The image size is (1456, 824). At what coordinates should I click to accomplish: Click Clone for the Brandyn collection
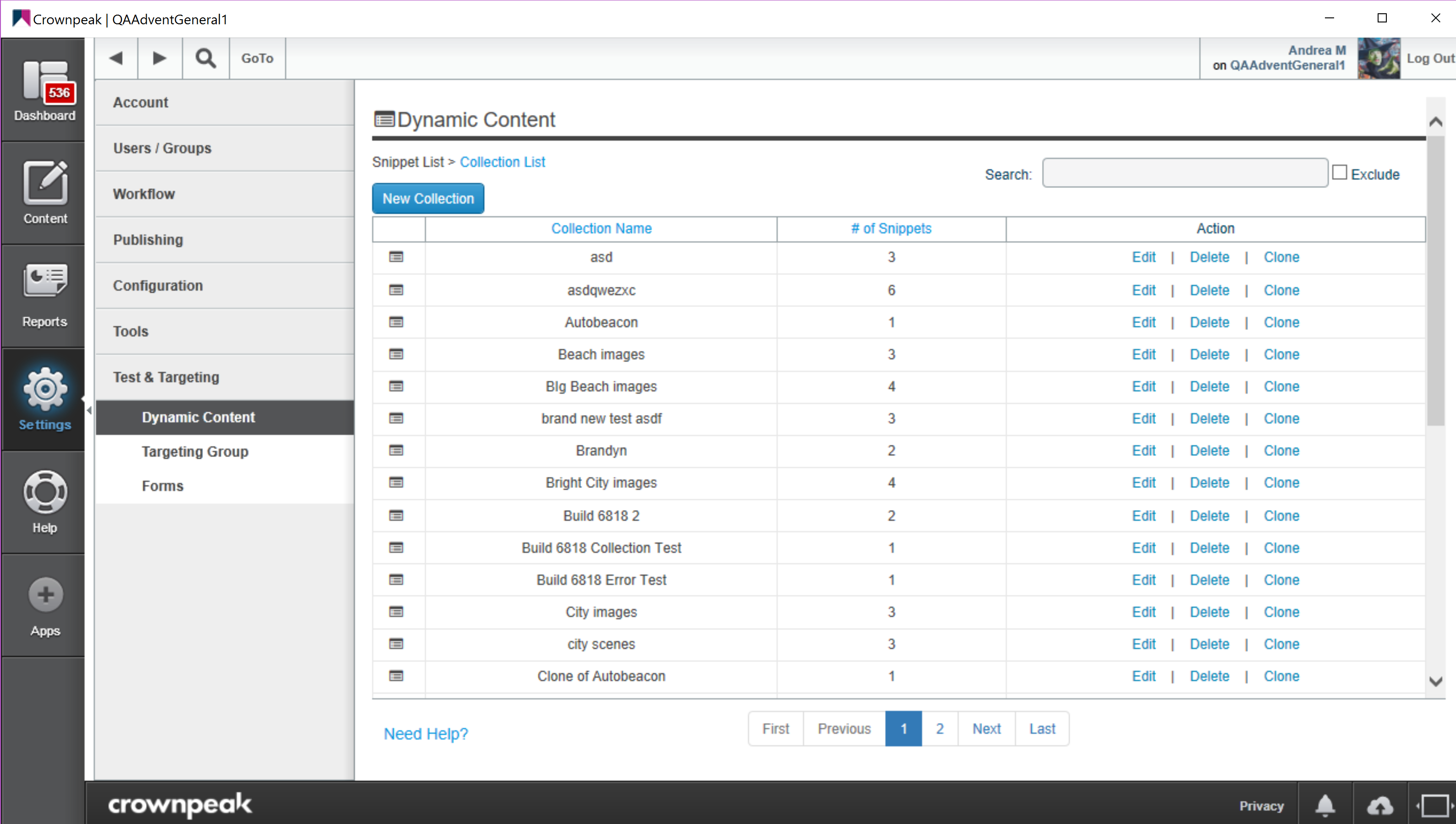pyautogui.click(x=1282, y=451)
